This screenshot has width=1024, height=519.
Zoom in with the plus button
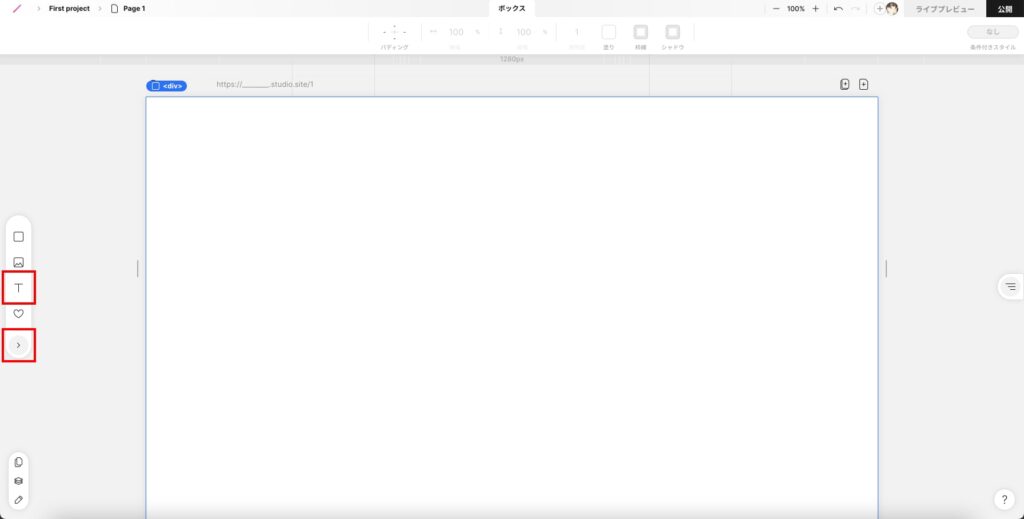point(815,8)
